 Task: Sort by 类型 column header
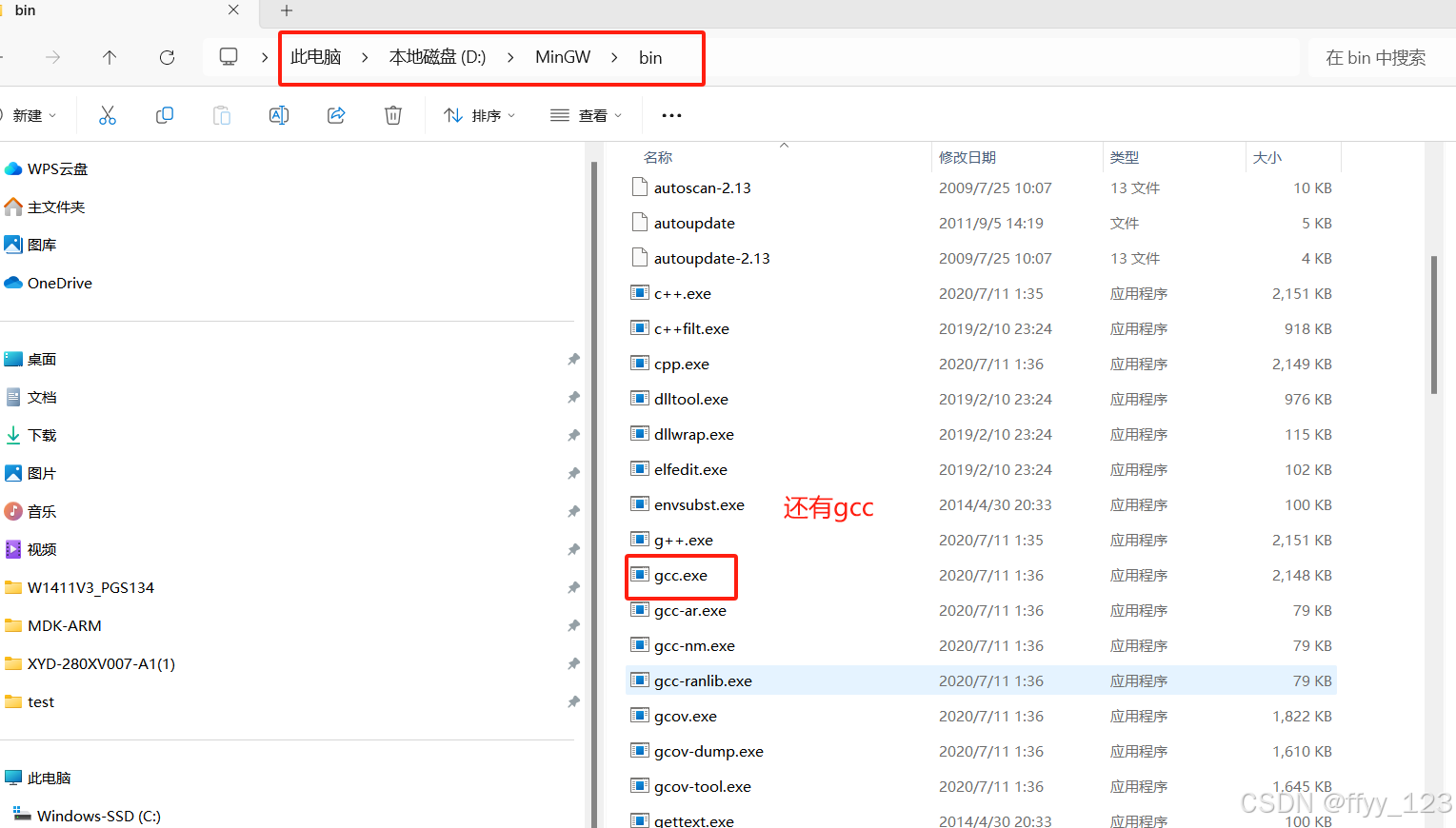coord(1125,157)
